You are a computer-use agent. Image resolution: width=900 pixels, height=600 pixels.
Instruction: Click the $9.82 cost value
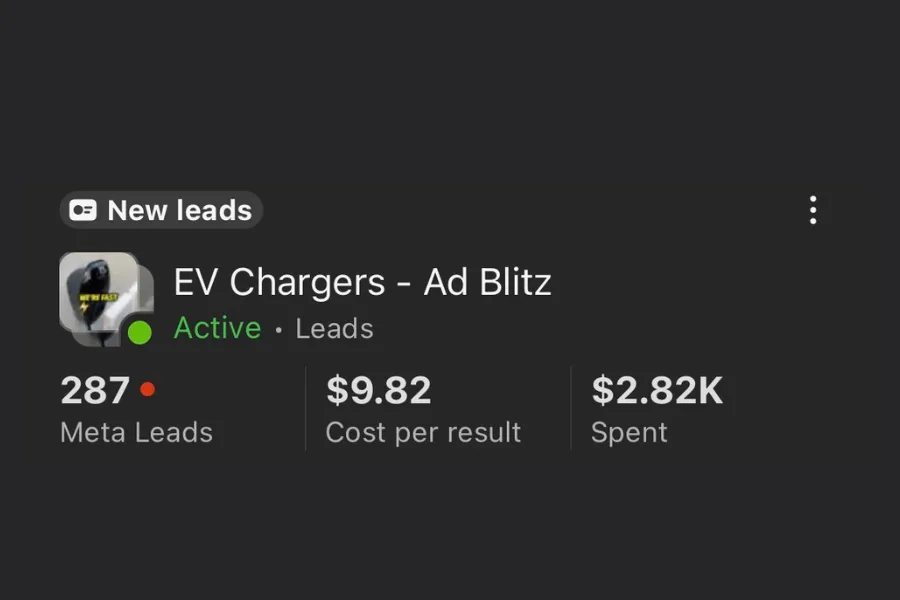pyautogui.click(x=378, y=390)
